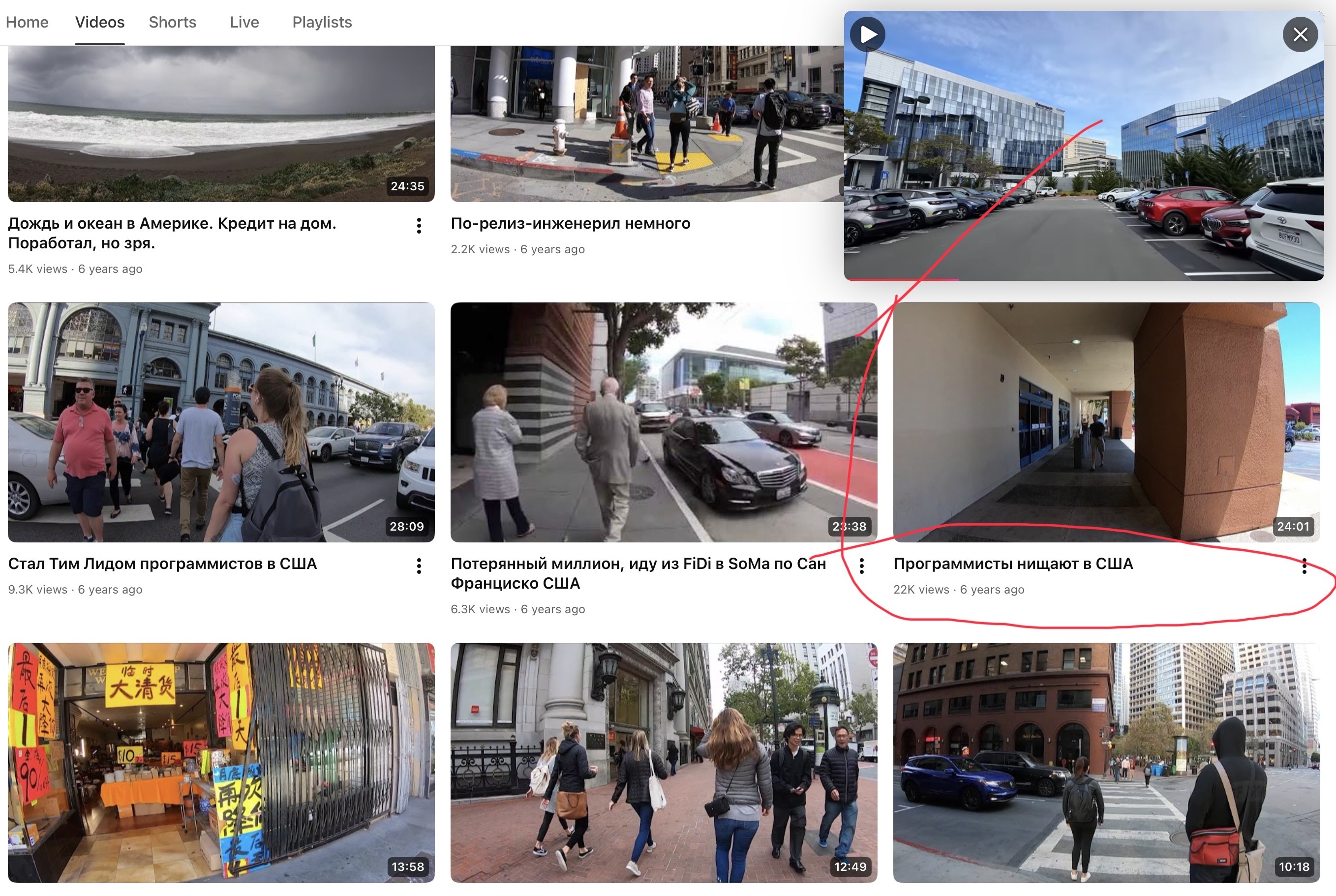Open thumbnail with 28:09 duration
The height and width of the screenshot is (896, 1336).
coord(220,422)
